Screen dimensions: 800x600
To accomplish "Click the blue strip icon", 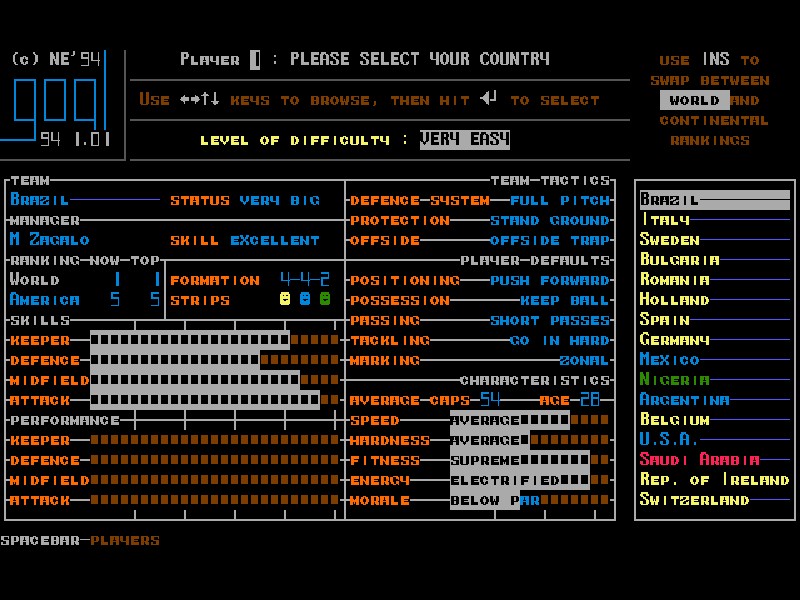I will tap(305, 300).
